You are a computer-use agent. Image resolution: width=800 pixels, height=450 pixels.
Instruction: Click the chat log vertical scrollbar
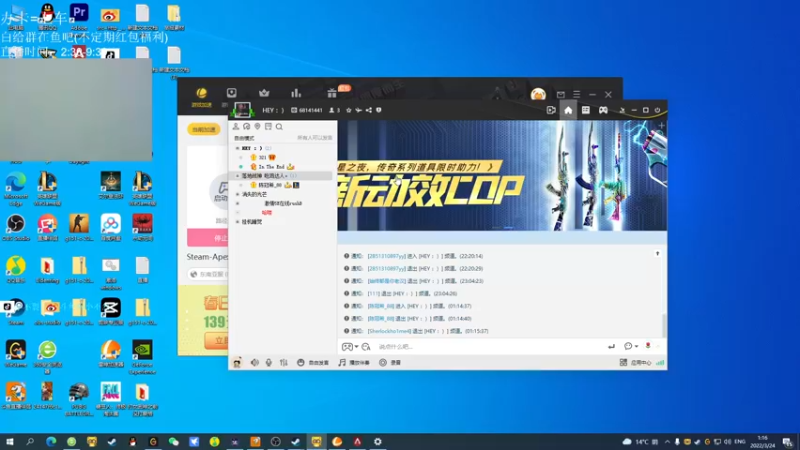pyautogui.click(x=664, y=324)
